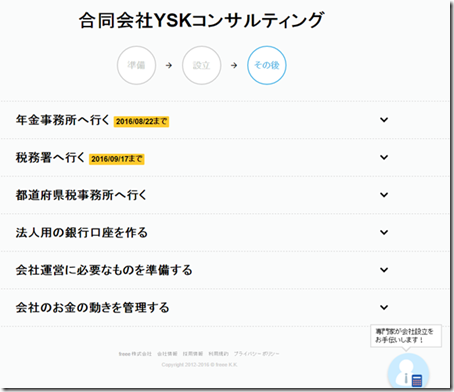Go to the 準備 step circle

(136, 65)
